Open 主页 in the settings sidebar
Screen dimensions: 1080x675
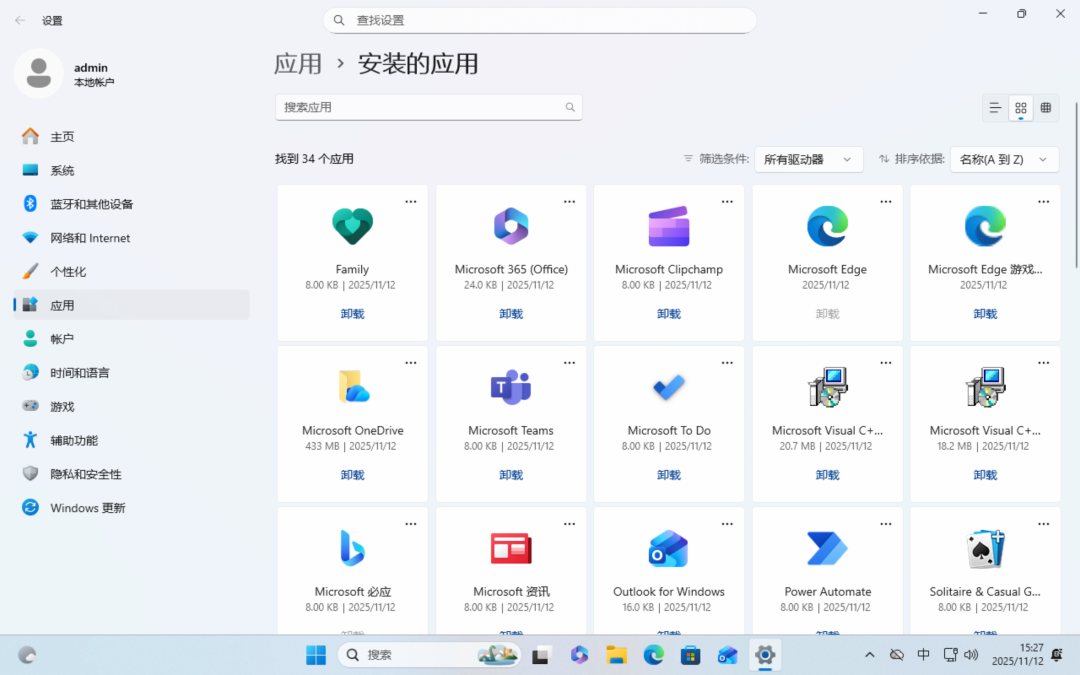[131, 136]
